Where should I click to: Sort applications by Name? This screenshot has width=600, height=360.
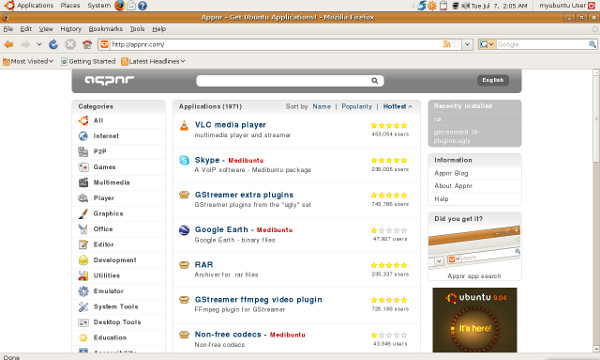[x=321, y=106]
